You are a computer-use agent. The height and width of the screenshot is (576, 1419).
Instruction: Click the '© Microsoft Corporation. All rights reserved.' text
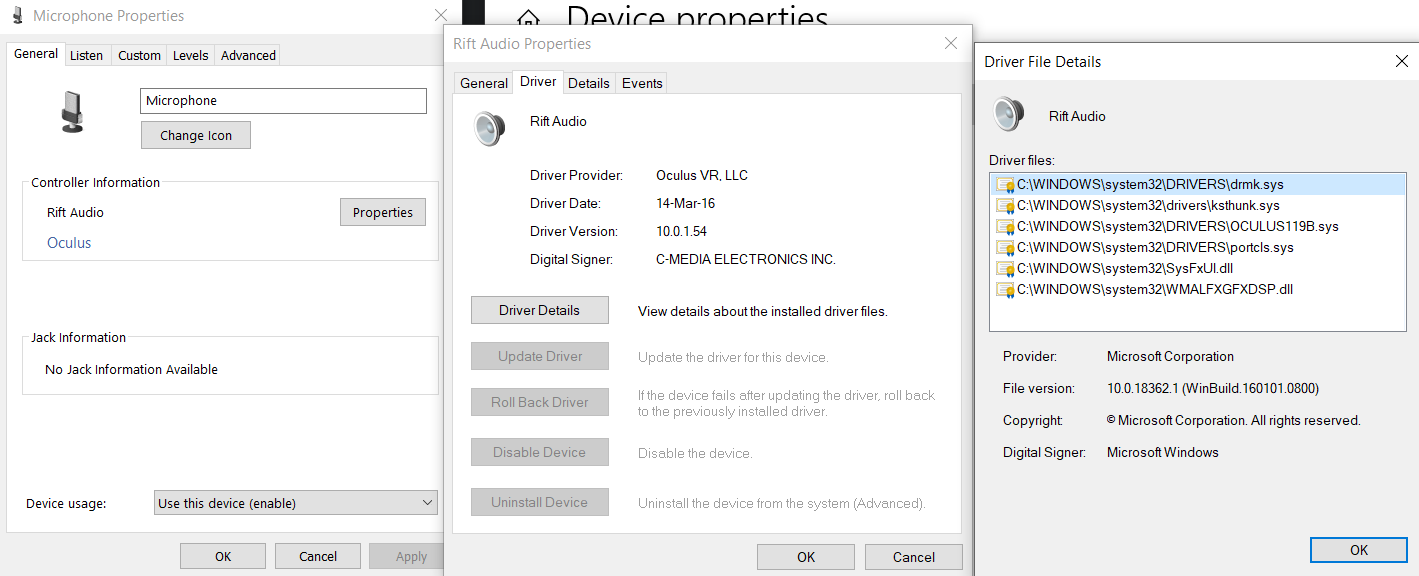point(1234,420)
